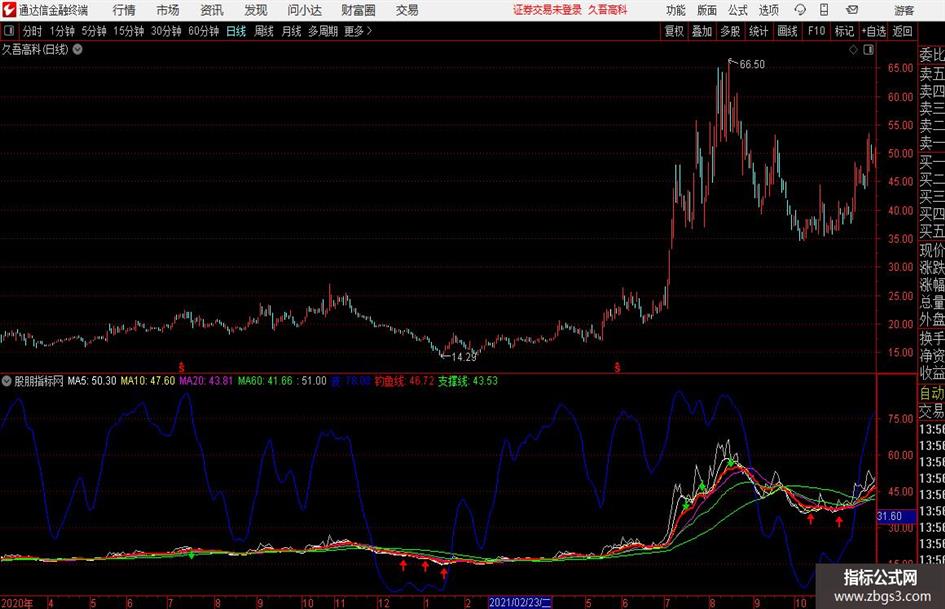Click the 2020年 label on time axis
The height and width of the screenshot is (609, 945).
click(17, 603)
